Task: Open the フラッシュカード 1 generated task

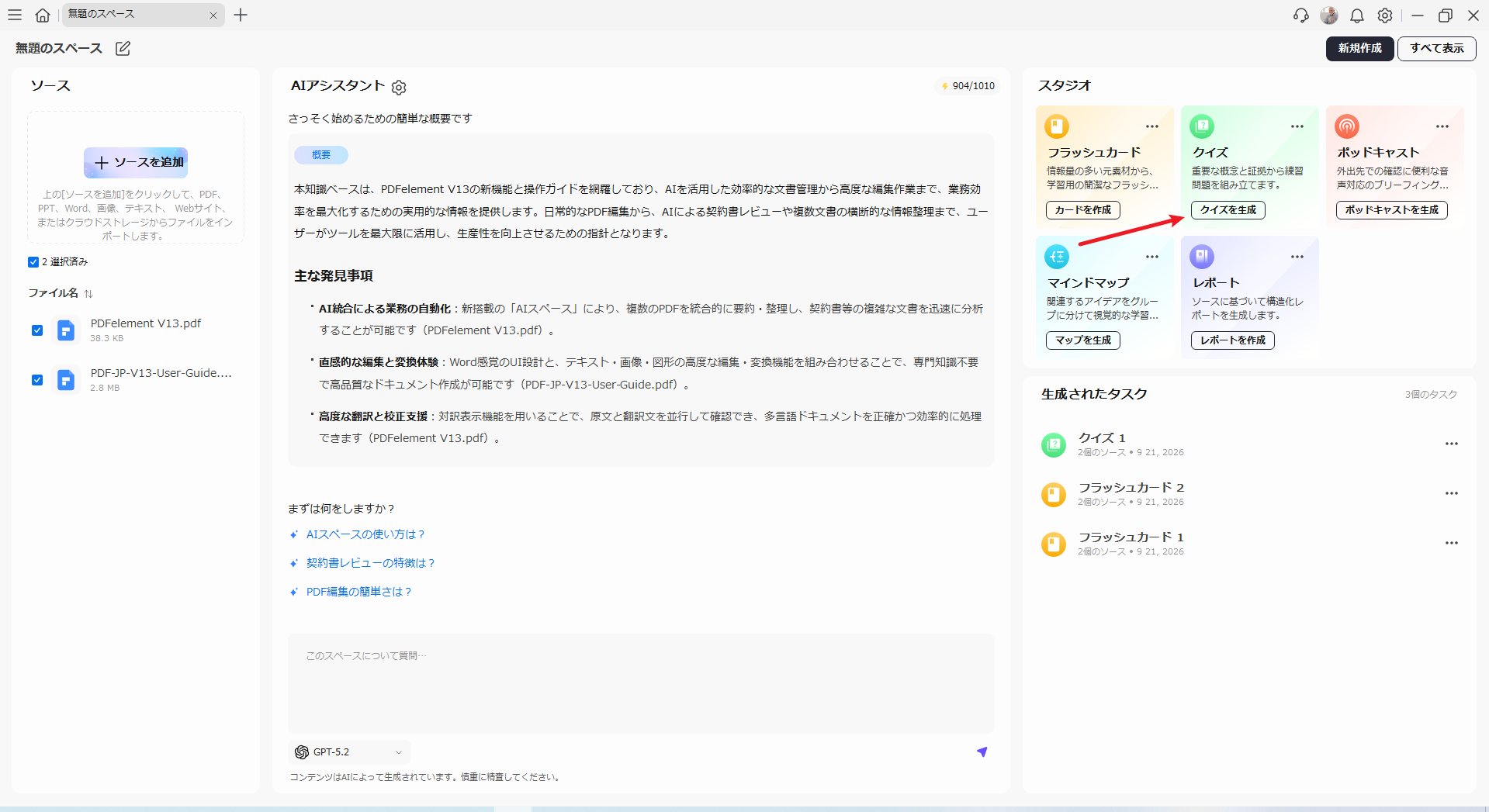Action: pos(1249,544)
